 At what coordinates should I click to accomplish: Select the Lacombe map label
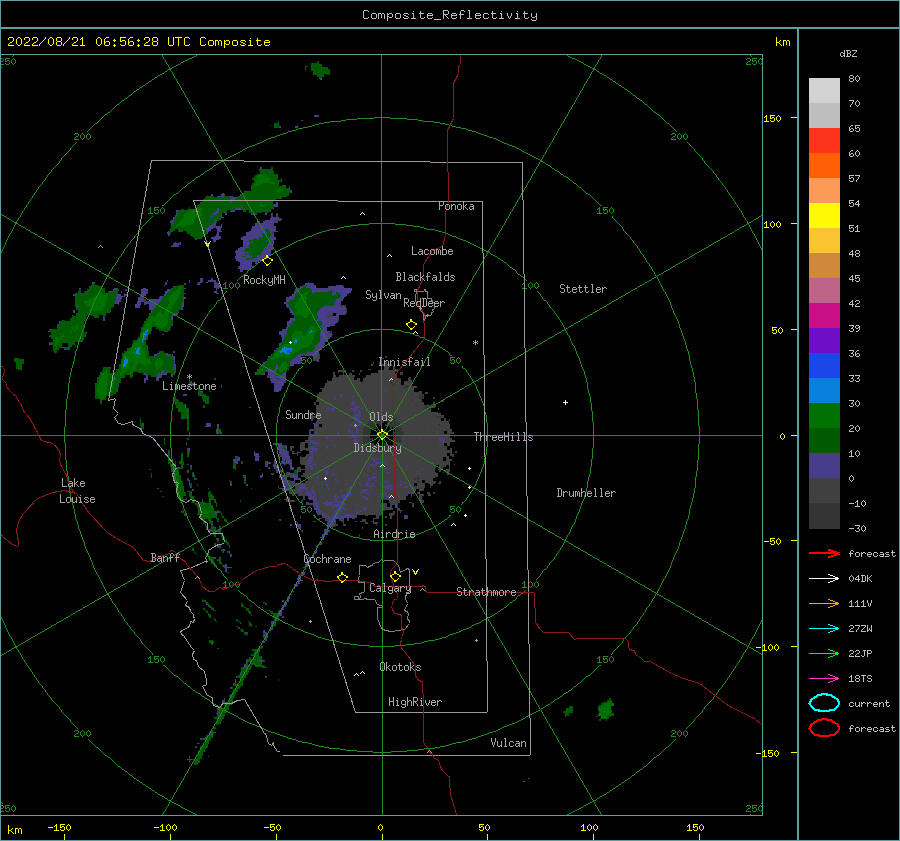coord(432,251)
